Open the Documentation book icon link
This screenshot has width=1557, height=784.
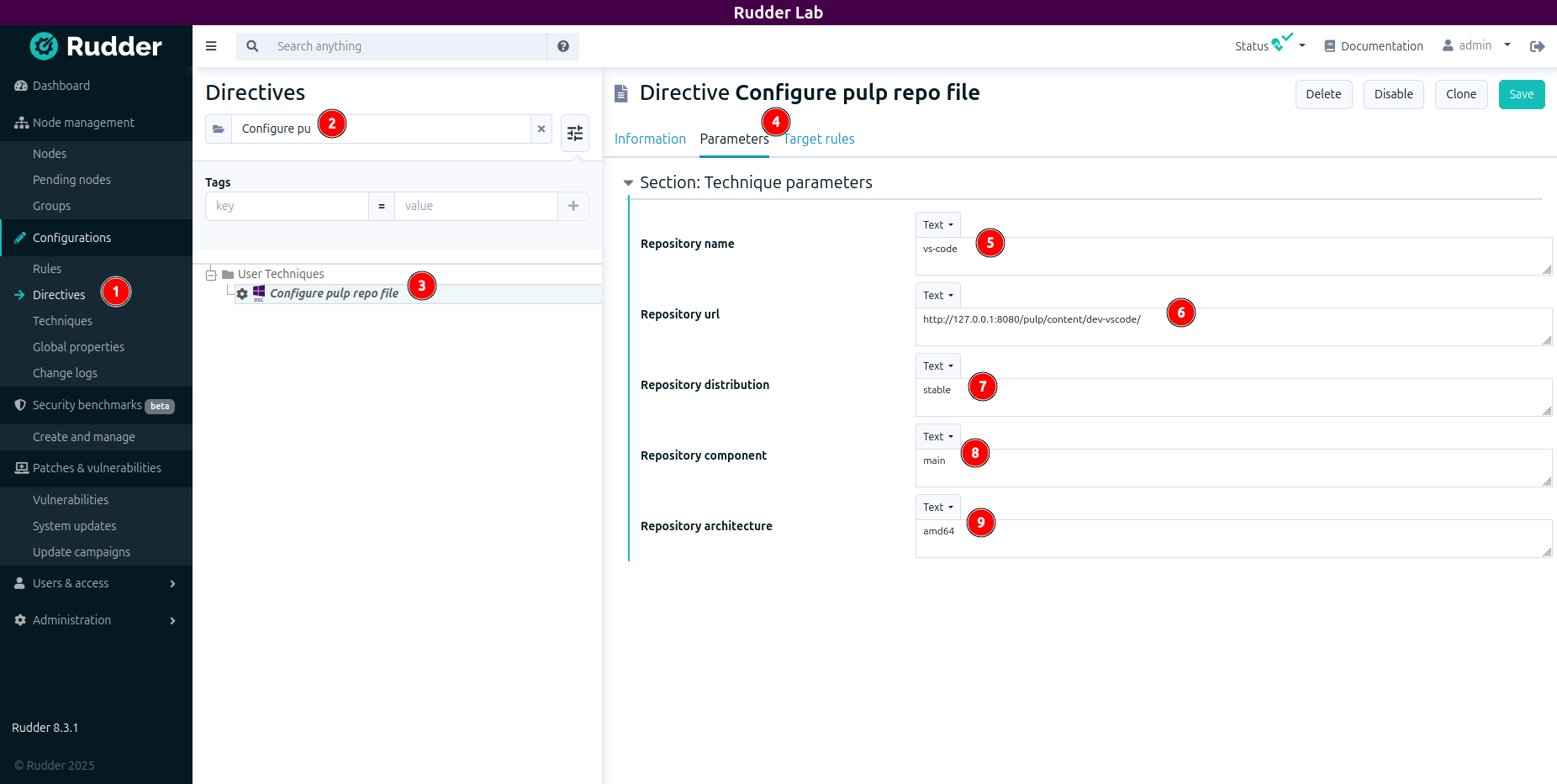pyautogui.click(x=1374, y=46)
